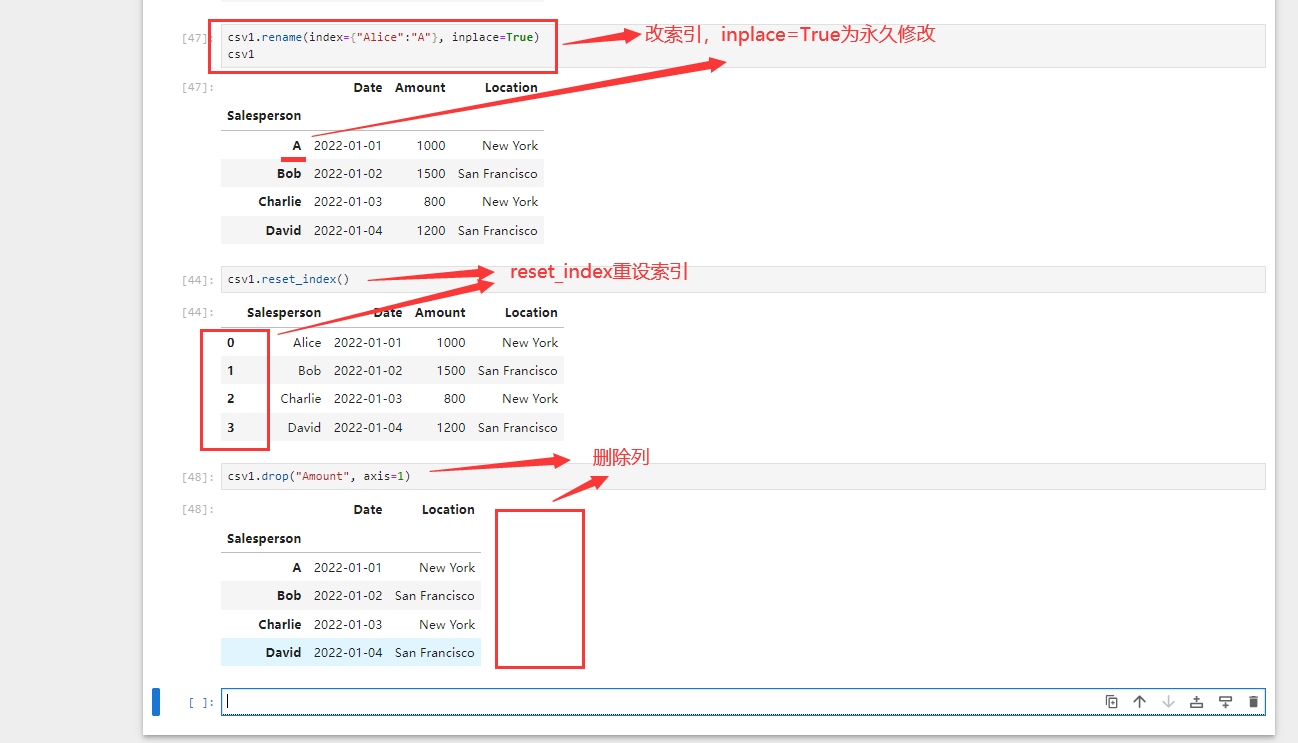Screen dimensions: 1298x743
Task: Select index value 0 in reset_index table
Action: [231, 342]
